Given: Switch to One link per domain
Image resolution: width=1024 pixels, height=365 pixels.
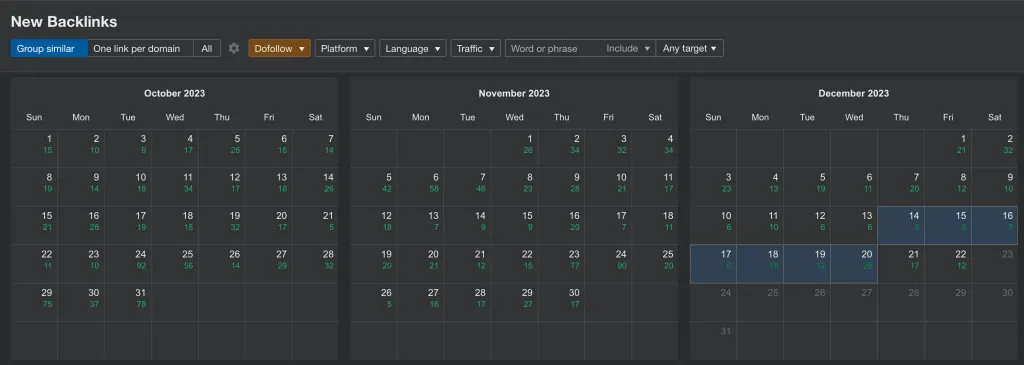Looking at the screenshot, I should pos(140,48).
